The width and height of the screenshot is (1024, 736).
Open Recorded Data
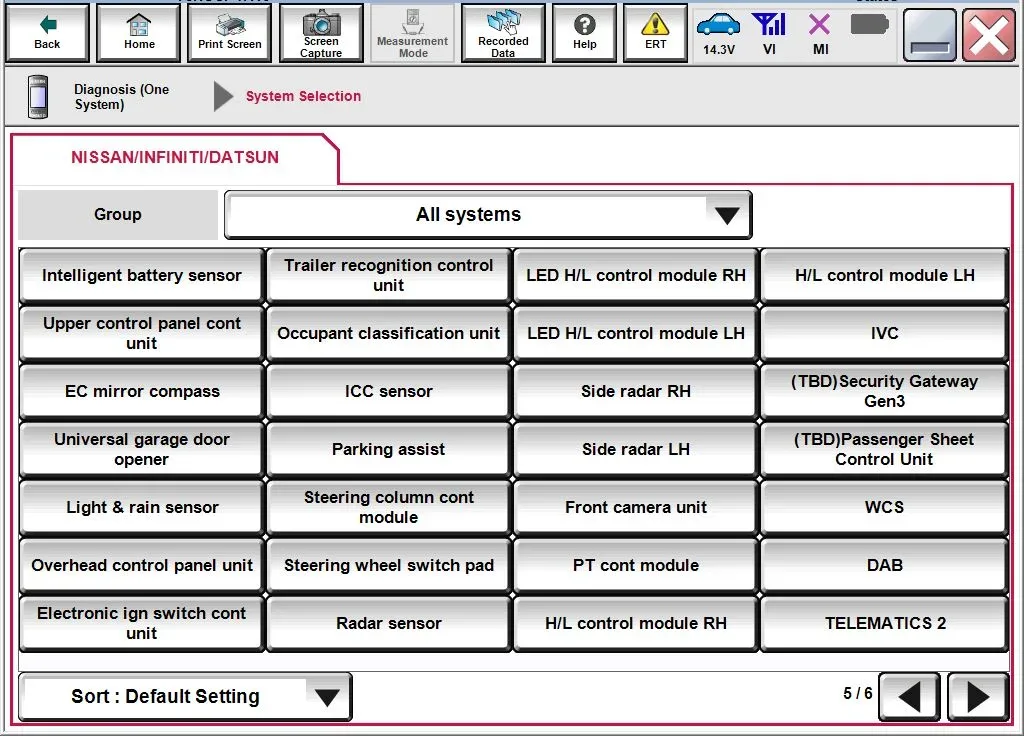[x=503, y=33]
